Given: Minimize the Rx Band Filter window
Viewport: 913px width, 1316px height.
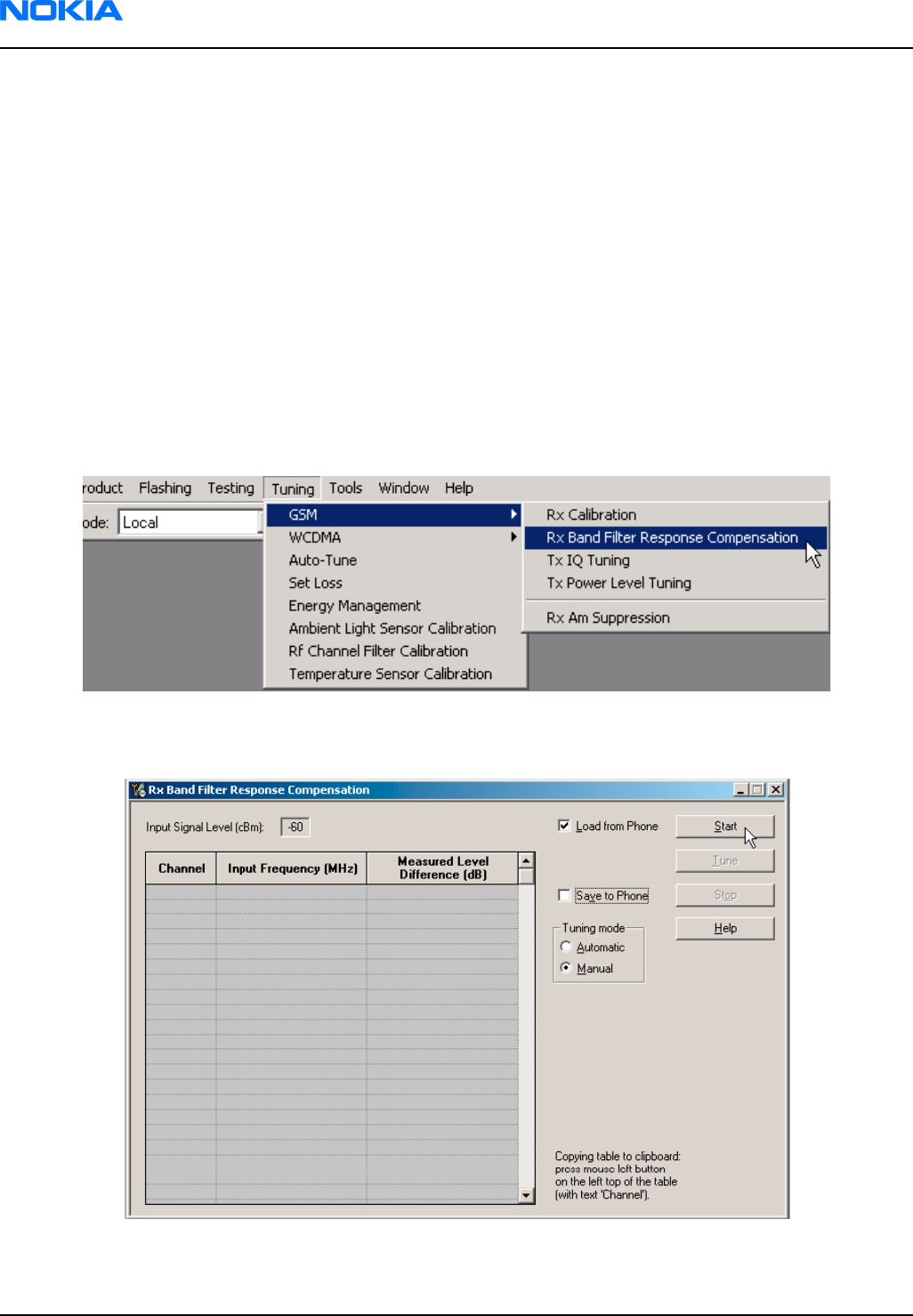Looking at the screenshot, I should (740, 789).
